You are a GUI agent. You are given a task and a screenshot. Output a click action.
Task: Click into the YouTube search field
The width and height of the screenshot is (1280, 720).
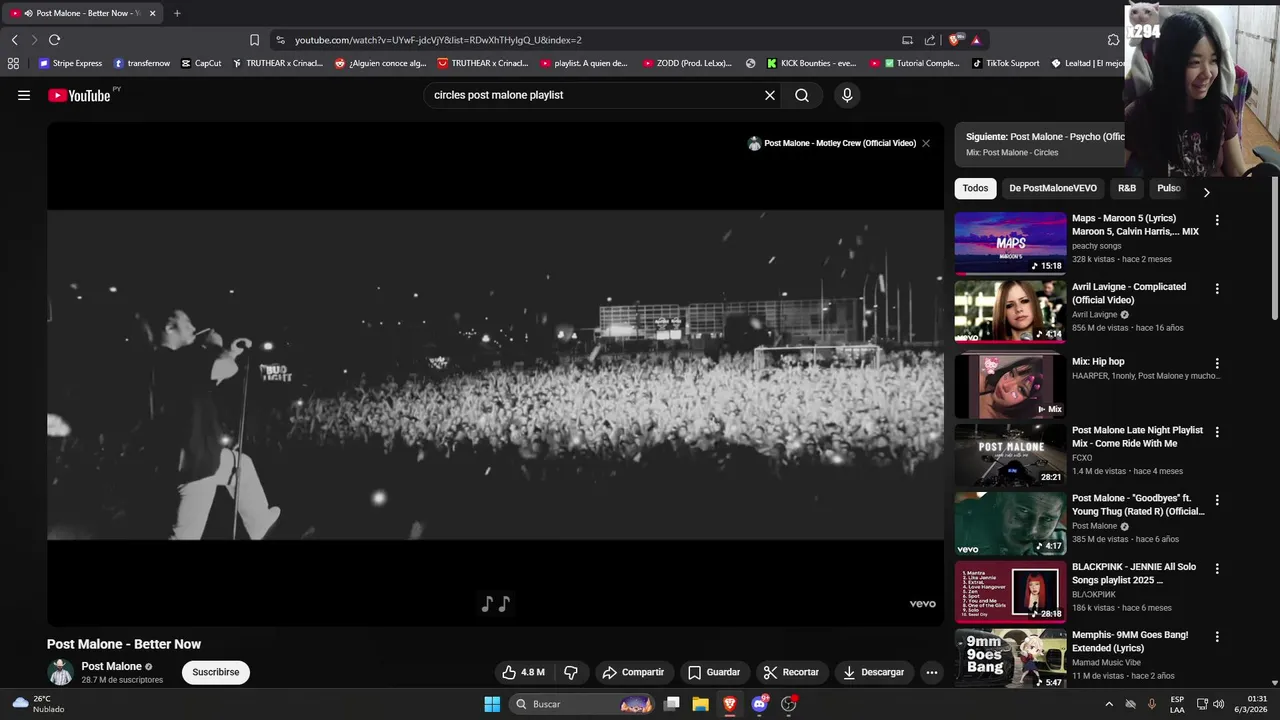coord(595,95)
